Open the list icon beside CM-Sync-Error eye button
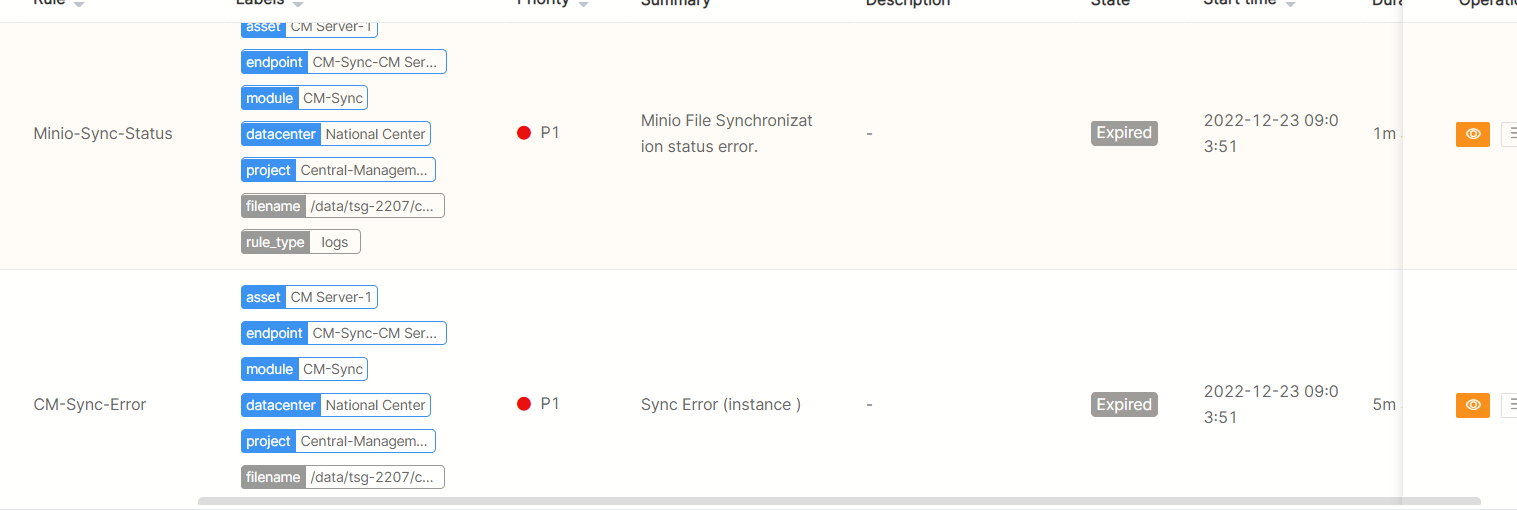The image size is (1517, 510). click(1509, 405)
